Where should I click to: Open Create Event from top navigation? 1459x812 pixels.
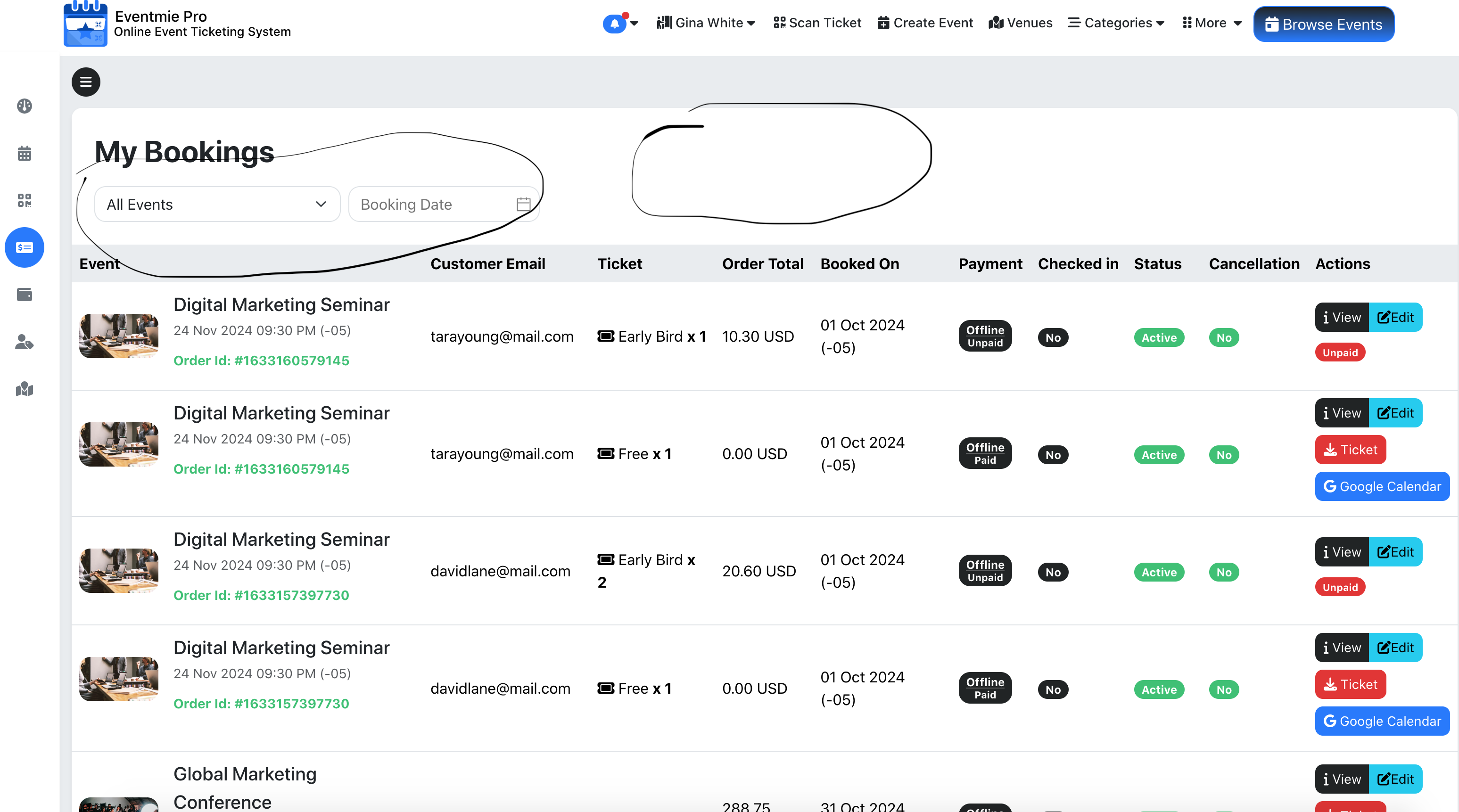[925, 23]
